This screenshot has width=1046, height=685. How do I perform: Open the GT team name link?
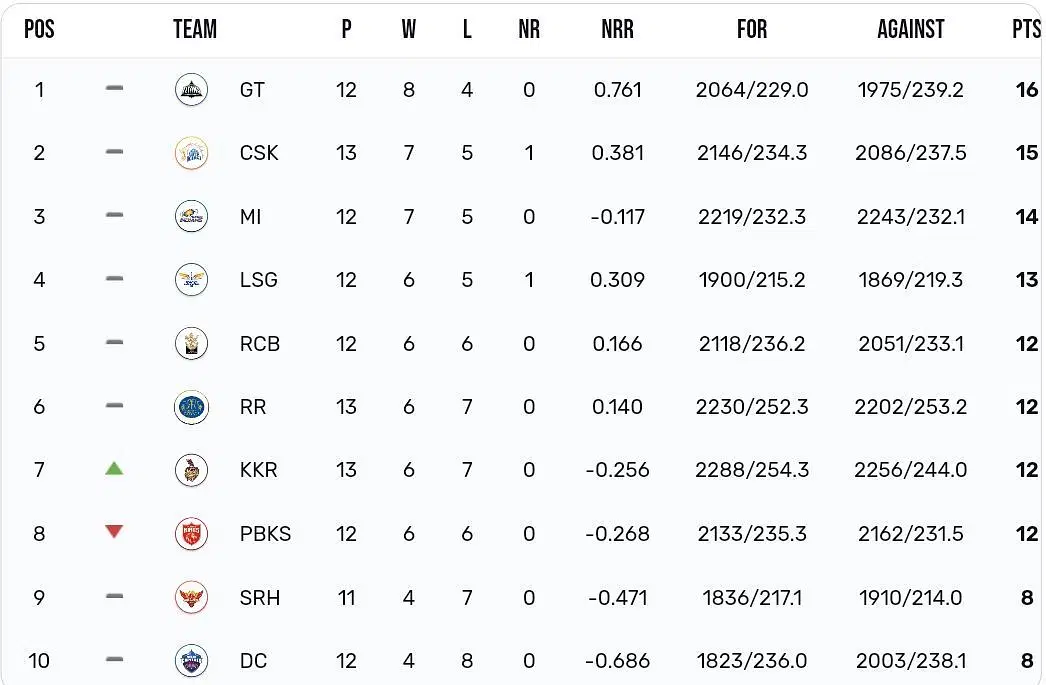[252, 90]
